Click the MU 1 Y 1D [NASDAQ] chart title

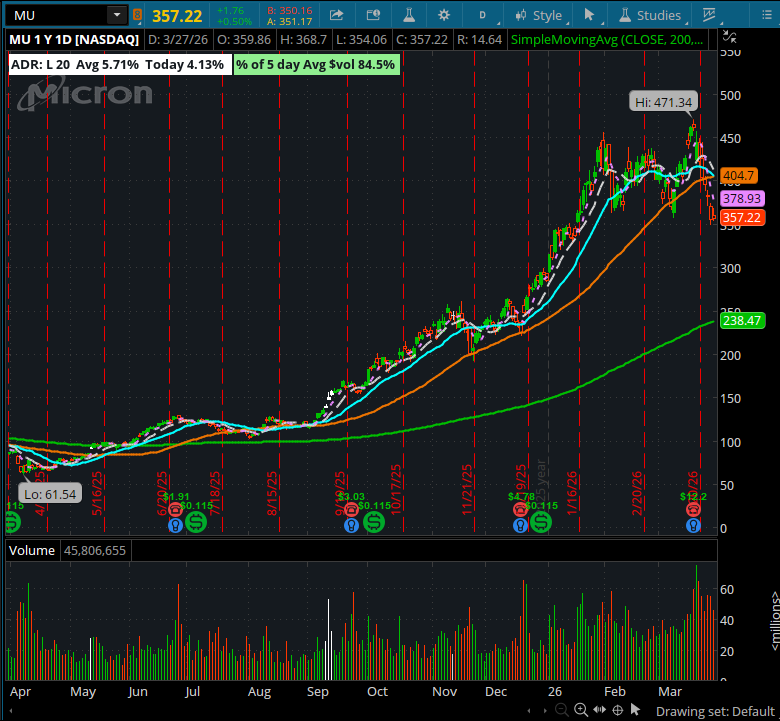pos(74,39)
